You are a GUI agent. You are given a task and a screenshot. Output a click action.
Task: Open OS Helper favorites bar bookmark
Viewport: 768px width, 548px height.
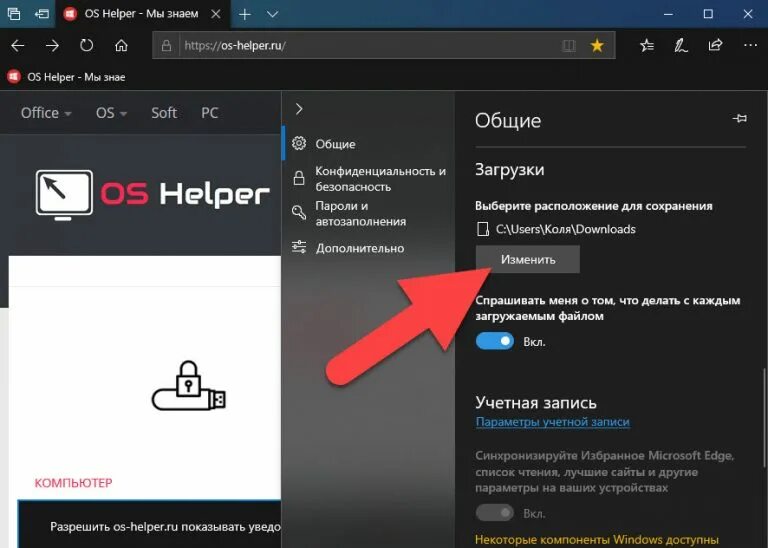pyautogui.click(x=66, y=77)
